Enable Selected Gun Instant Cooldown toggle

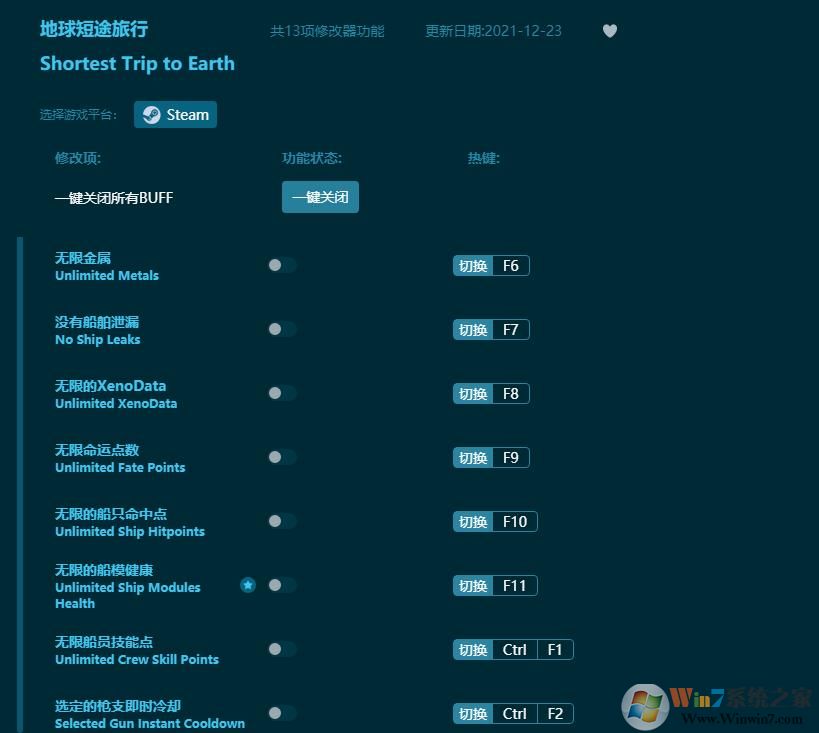(283, 713)
